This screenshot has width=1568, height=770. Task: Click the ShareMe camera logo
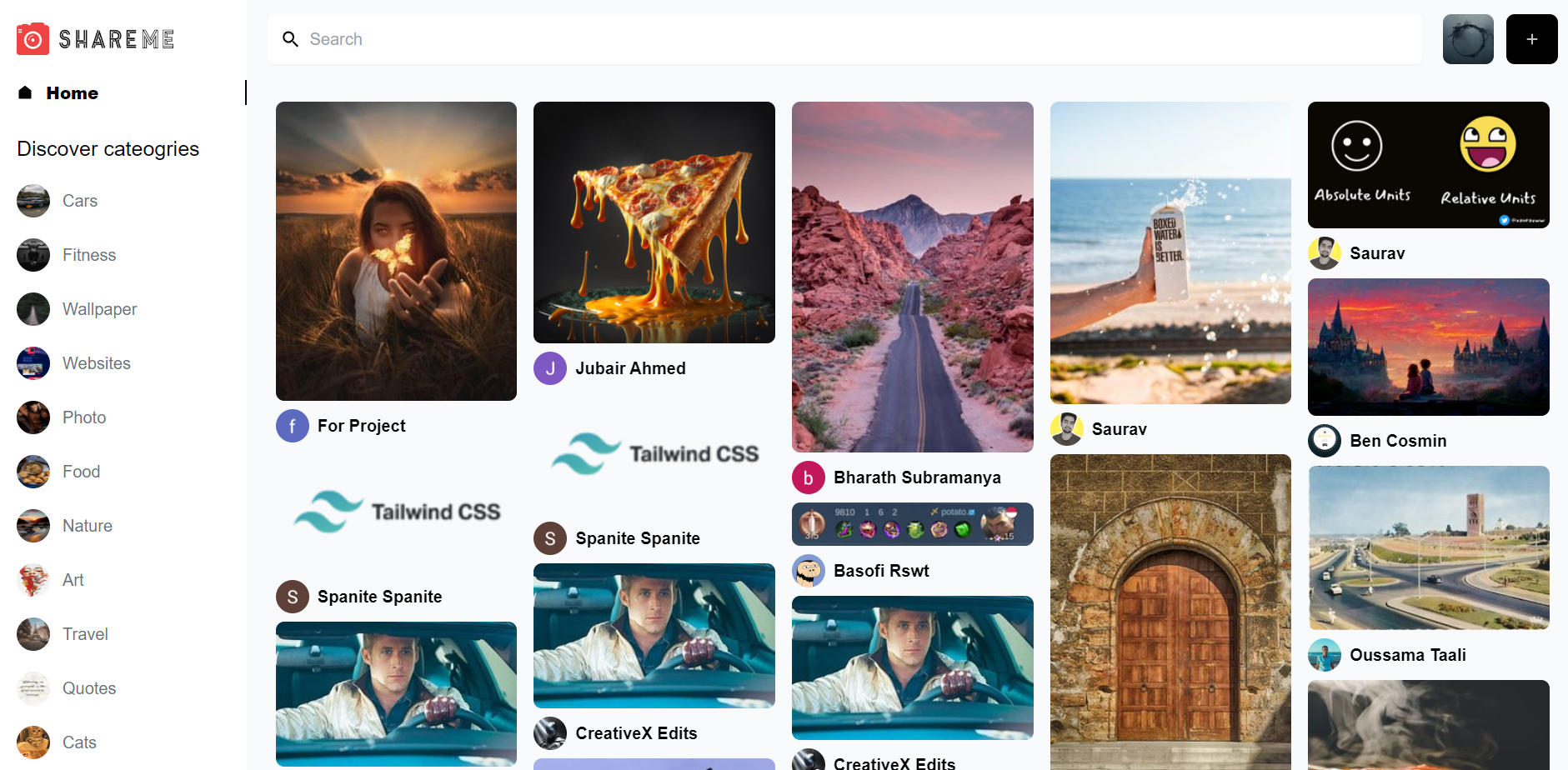[33, 38]
